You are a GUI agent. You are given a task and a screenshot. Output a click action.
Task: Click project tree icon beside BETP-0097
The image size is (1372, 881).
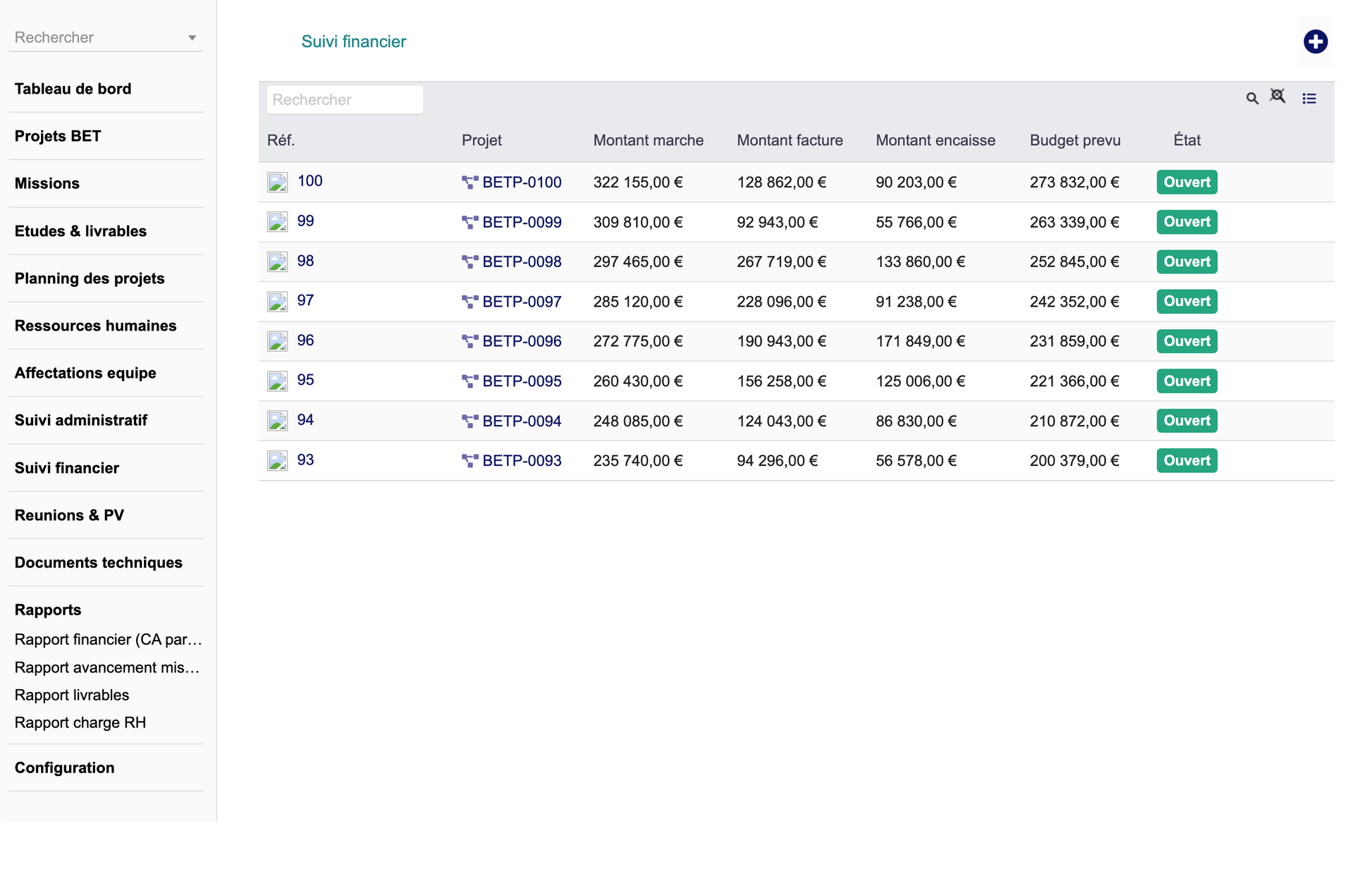[x=470, y=302]
